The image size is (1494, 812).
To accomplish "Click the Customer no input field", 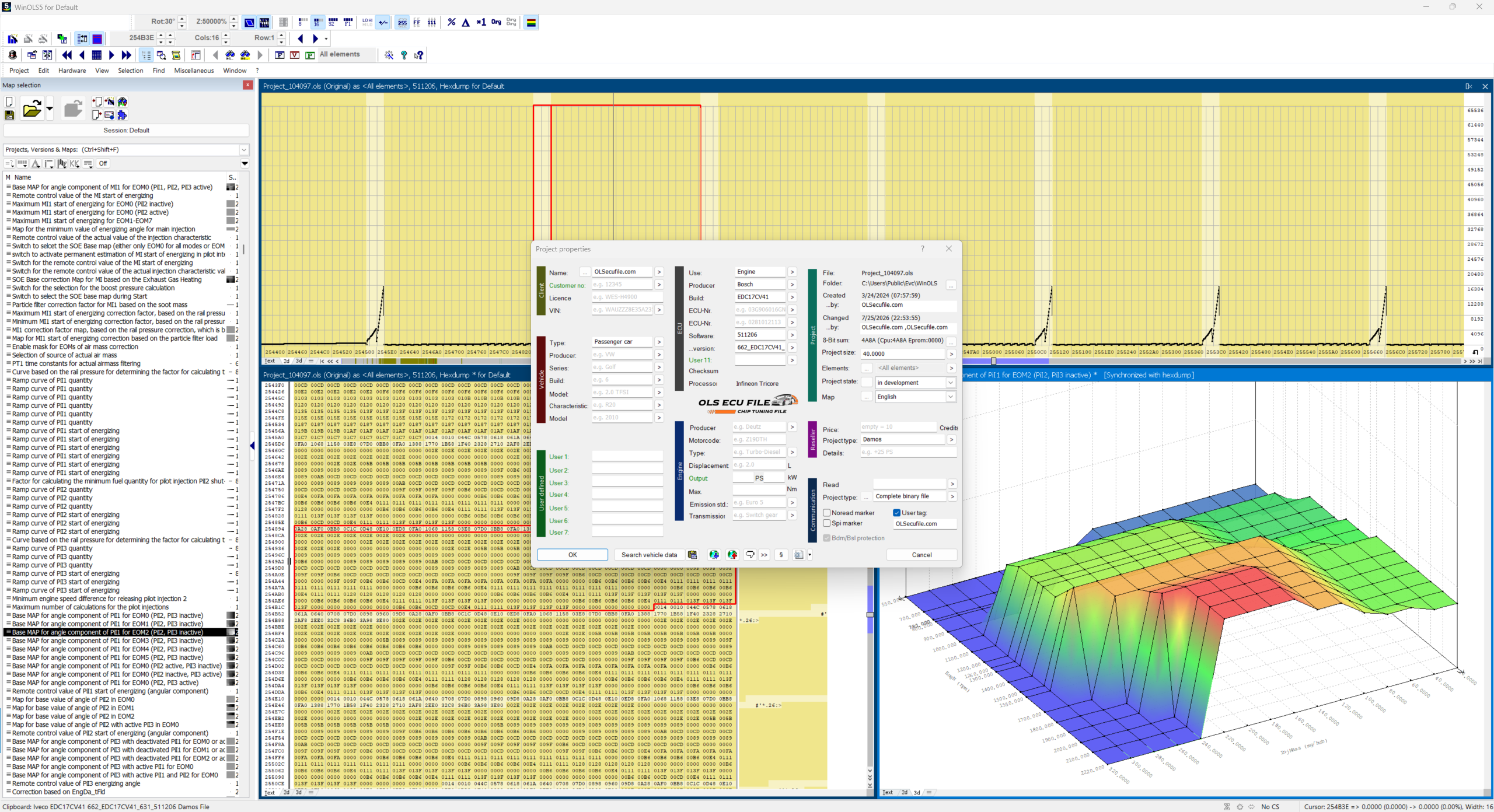I will (x=622, y=285).
